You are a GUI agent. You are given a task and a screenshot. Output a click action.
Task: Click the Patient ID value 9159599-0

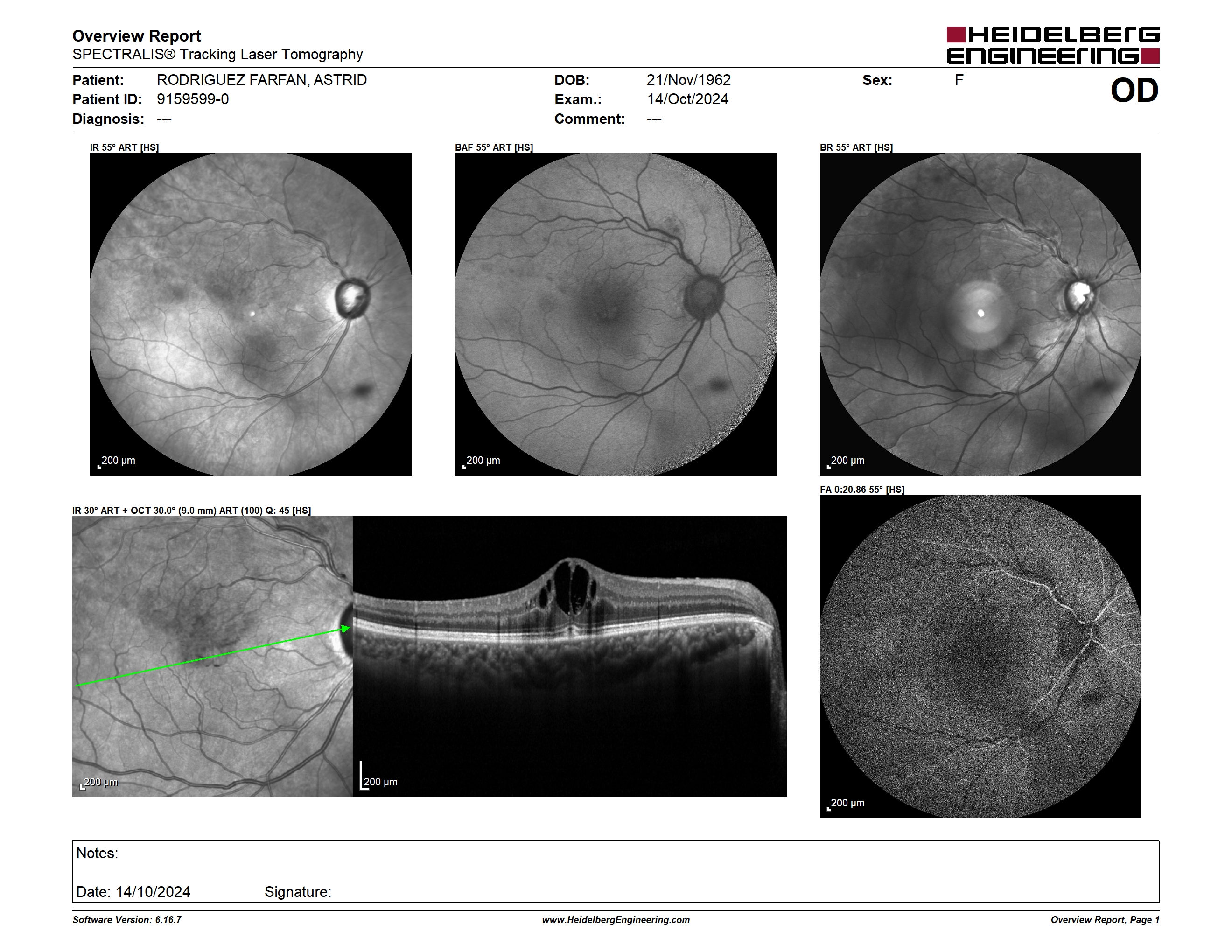[x=193, y=99]
